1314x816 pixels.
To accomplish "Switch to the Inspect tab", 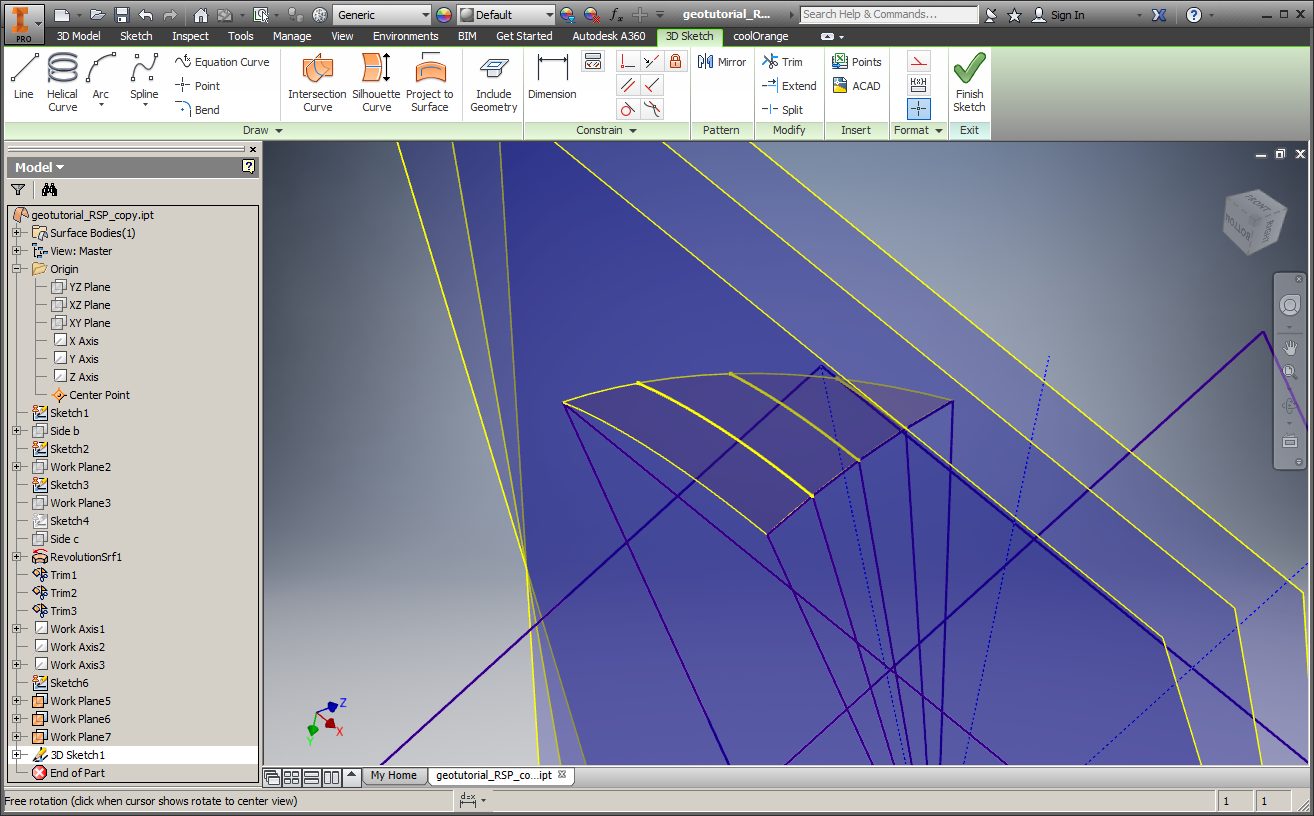I will pyautogui.click(x=190, y=36).
